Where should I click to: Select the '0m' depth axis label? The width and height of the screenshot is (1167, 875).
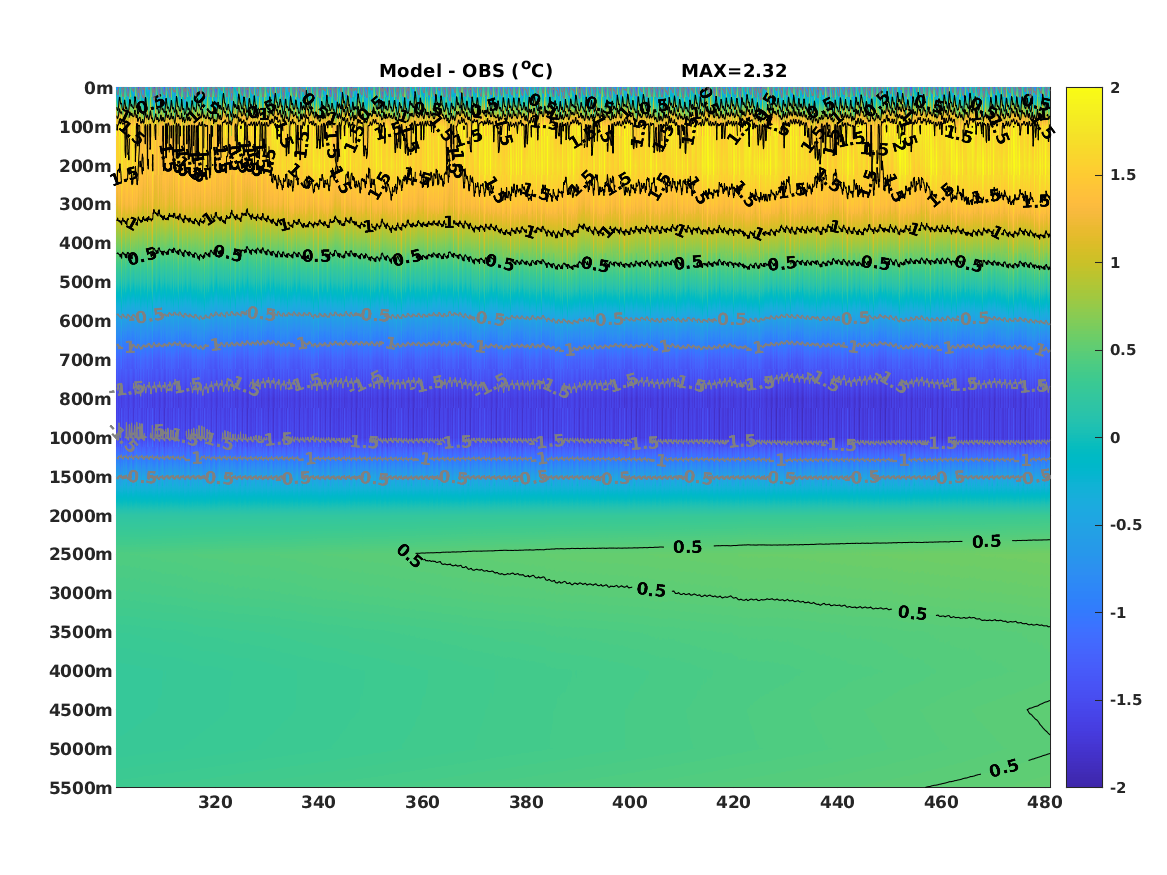(98, 89)
